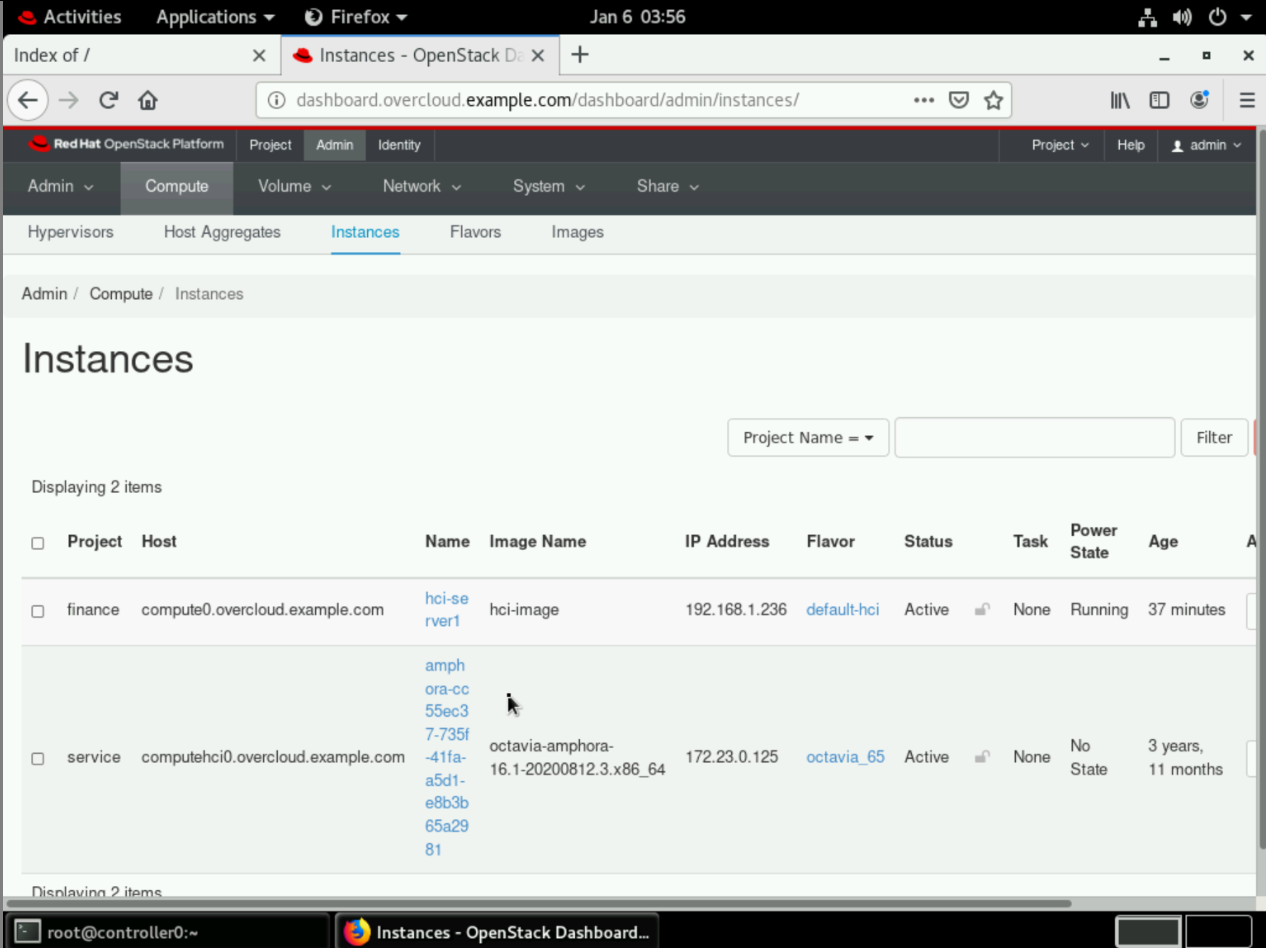Expand the System navigation dropdown

pyautogui.click(x=549, y=186)
